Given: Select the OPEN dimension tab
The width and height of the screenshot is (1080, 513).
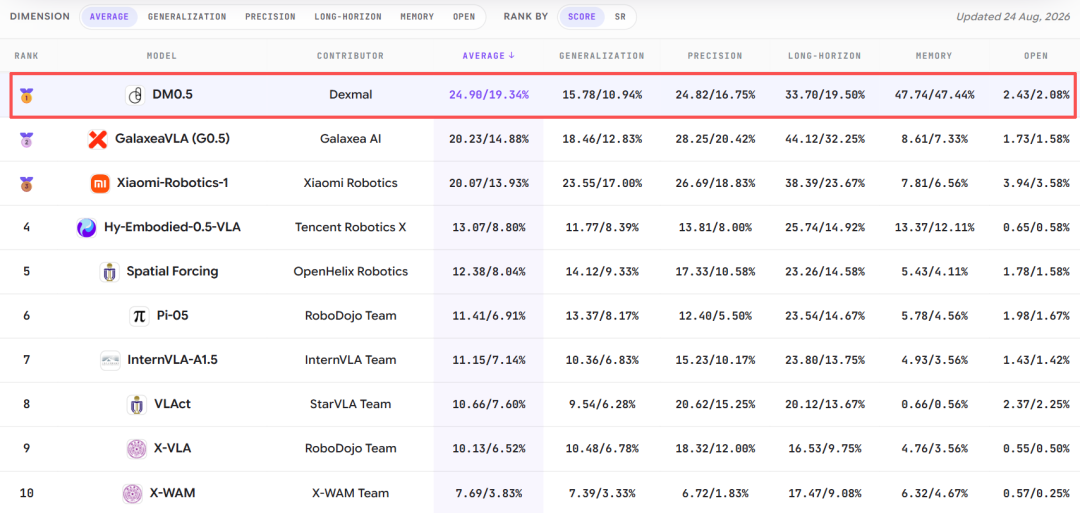Looking at the screenshot, I should click(464, 17).
